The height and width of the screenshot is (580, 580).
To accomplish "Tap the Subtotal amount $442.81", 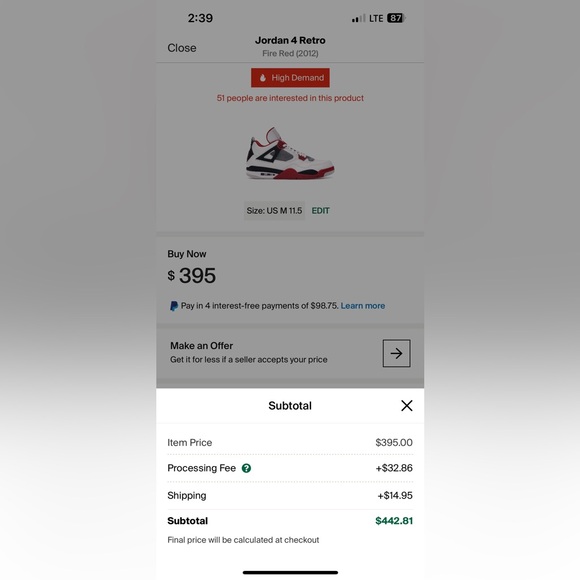I will (394, 521).
